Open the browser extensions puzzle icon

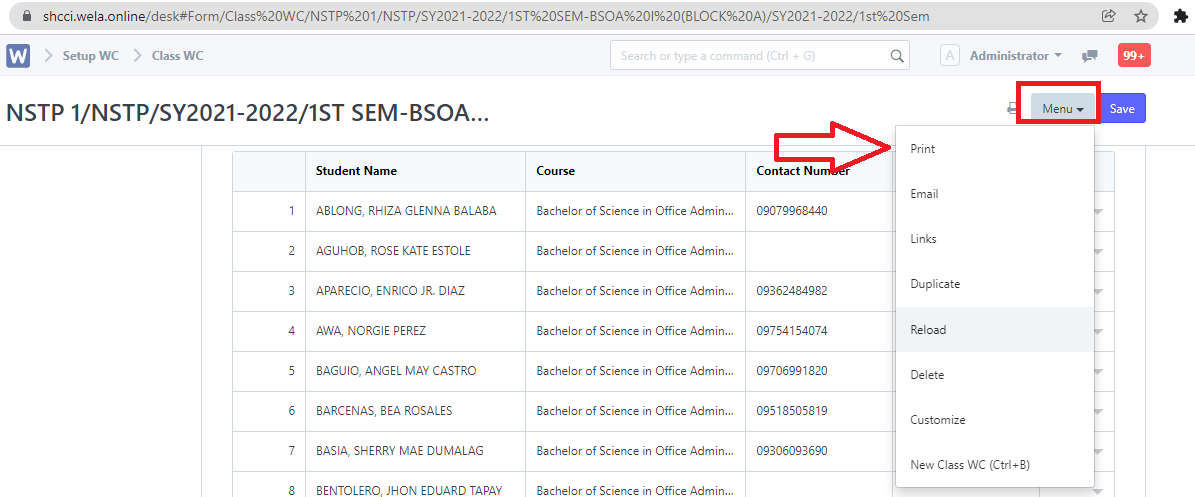coord(1180,16)
